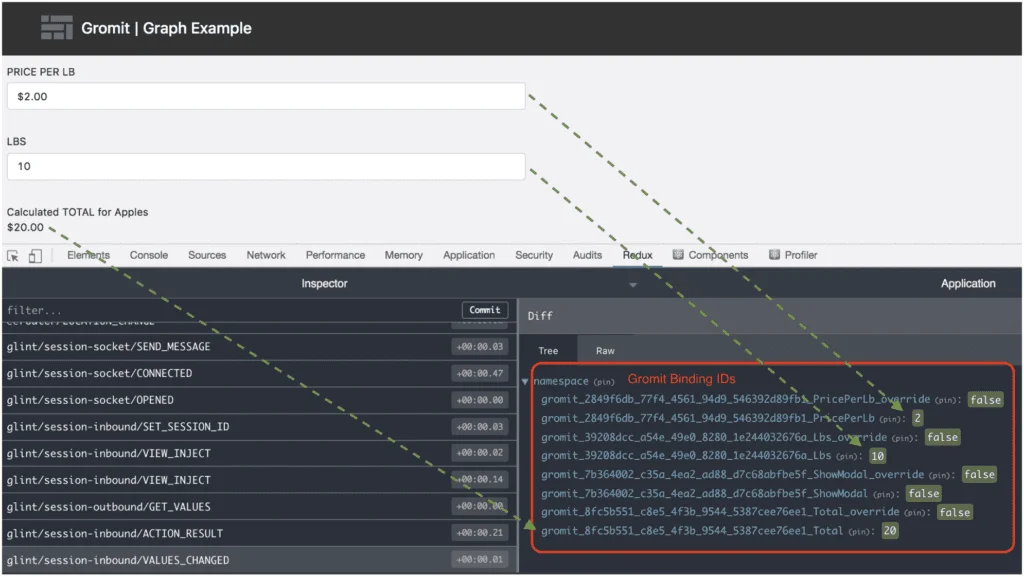Viewport: 1024px width, 577px height.
Task: Open the Network devtools tab
Action: pos(266,255)
